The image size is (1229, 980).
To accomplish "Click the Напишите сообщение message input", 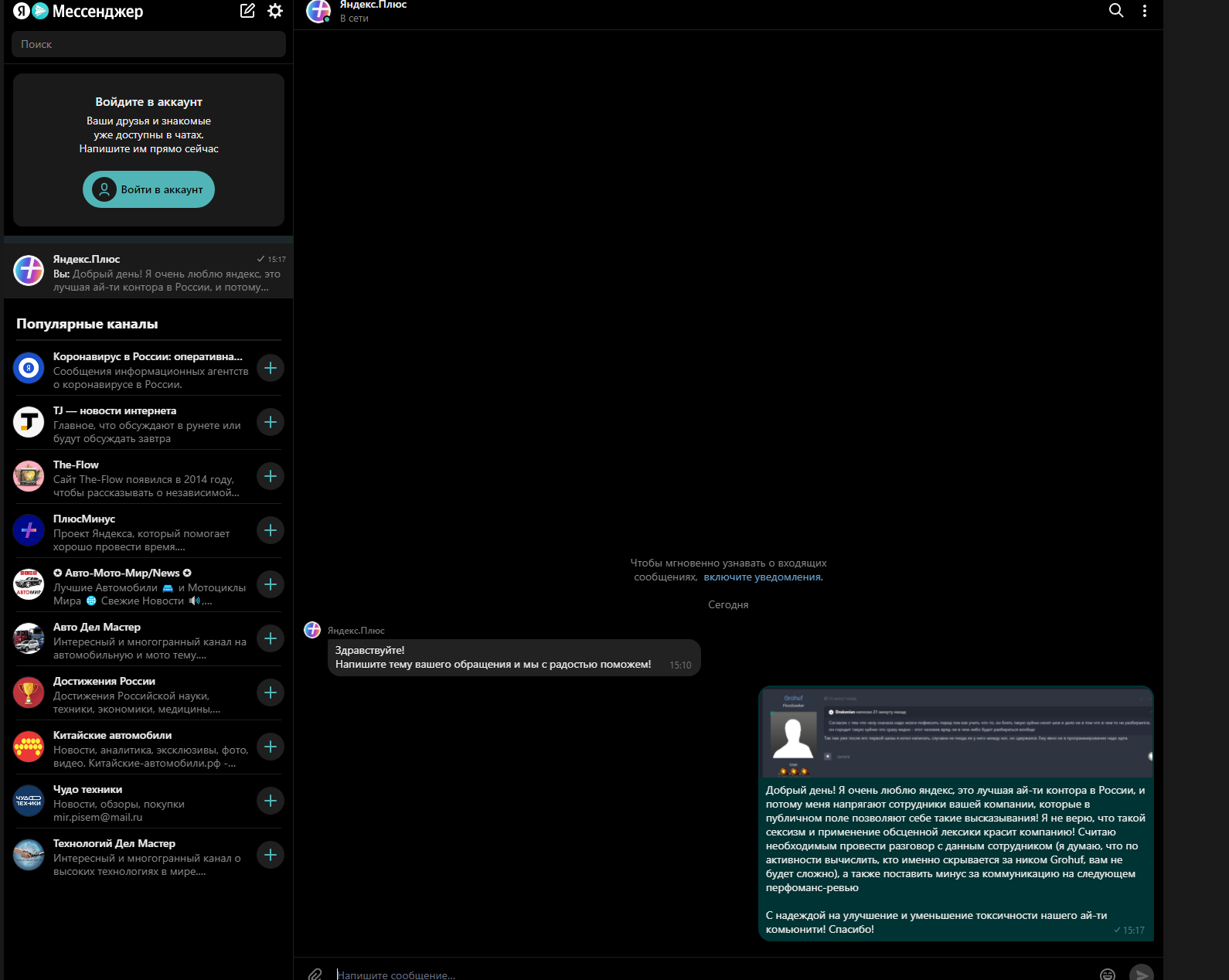I will (696, 974).
